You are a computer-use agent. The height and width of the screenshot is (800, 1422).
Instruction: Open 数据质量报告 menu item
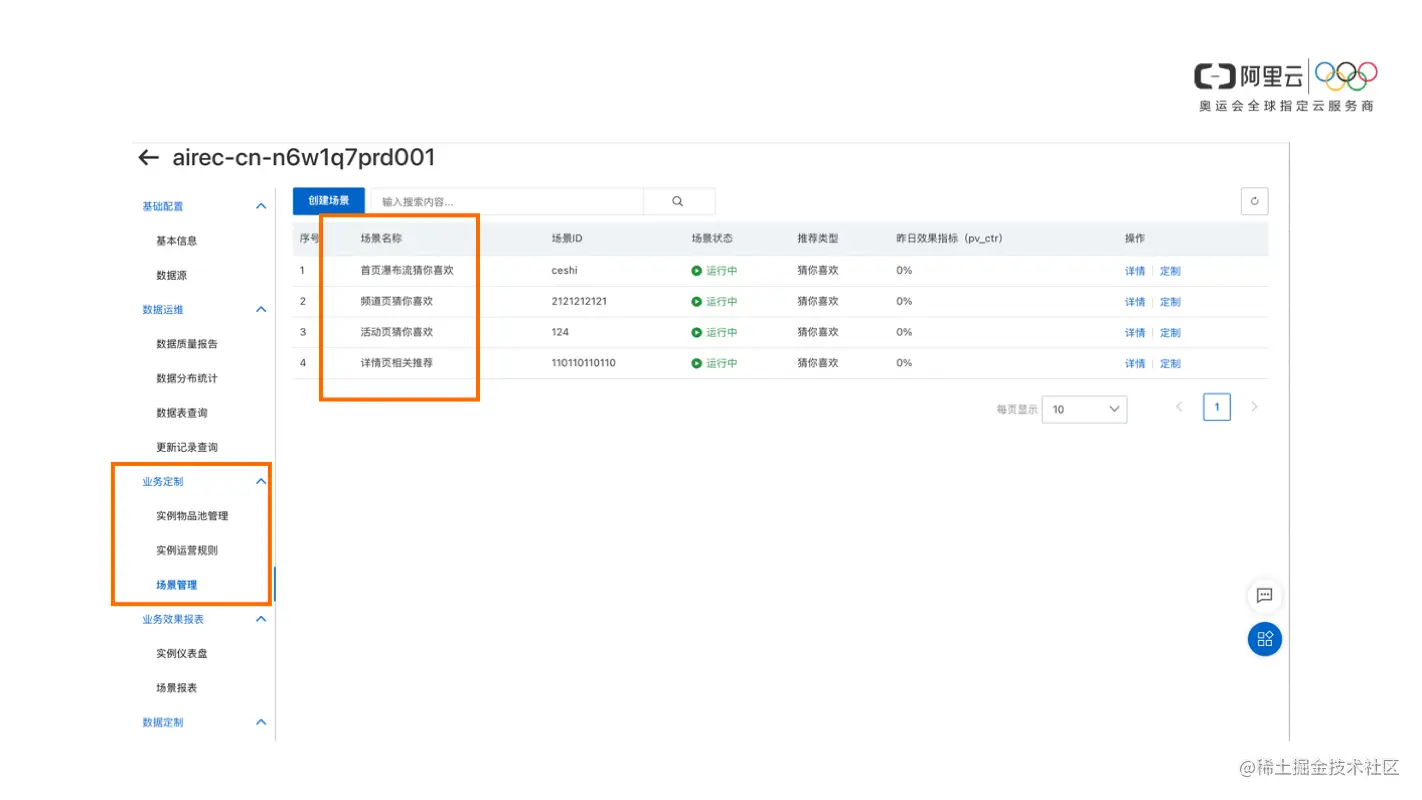tap(186, 344)
